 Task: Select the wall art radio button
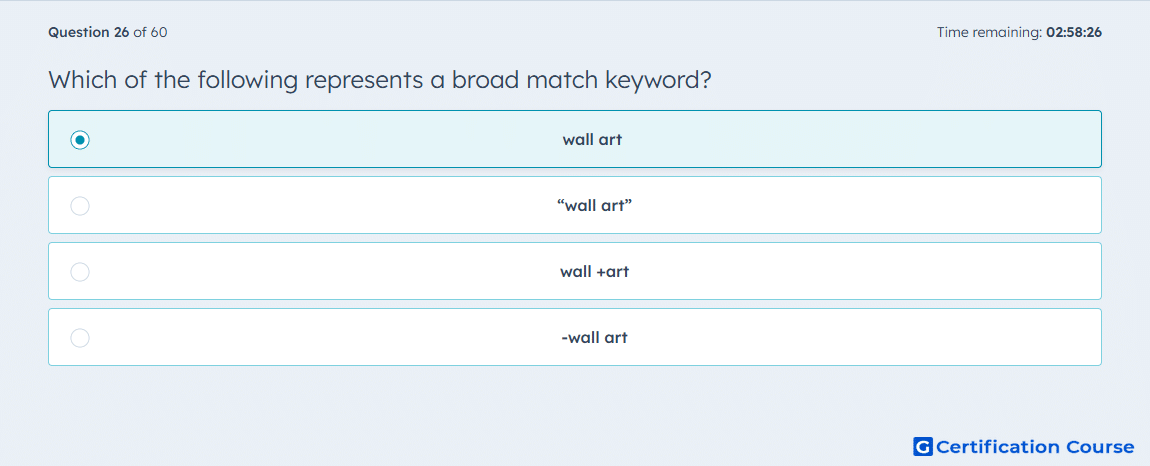(80, 139)
